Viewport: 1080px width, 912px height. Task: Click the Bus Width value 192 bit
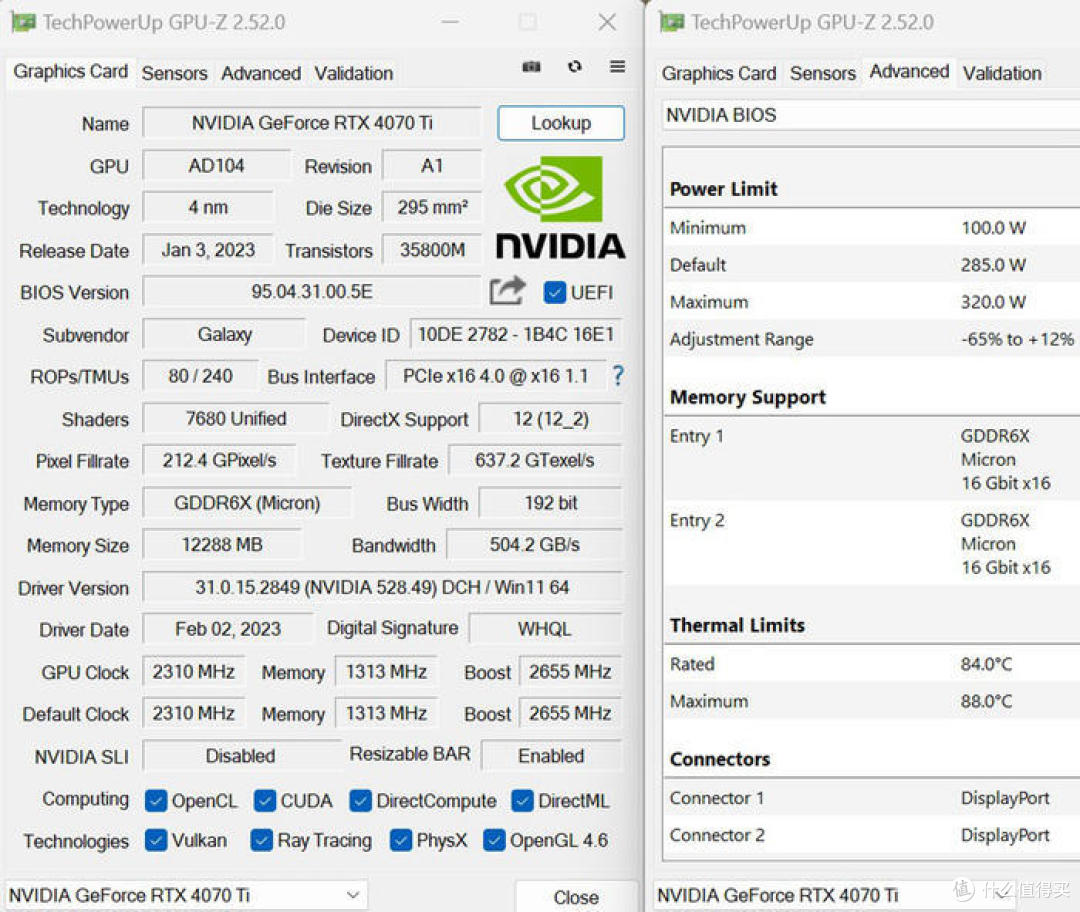pyautogui.click(x=550, y=503)
